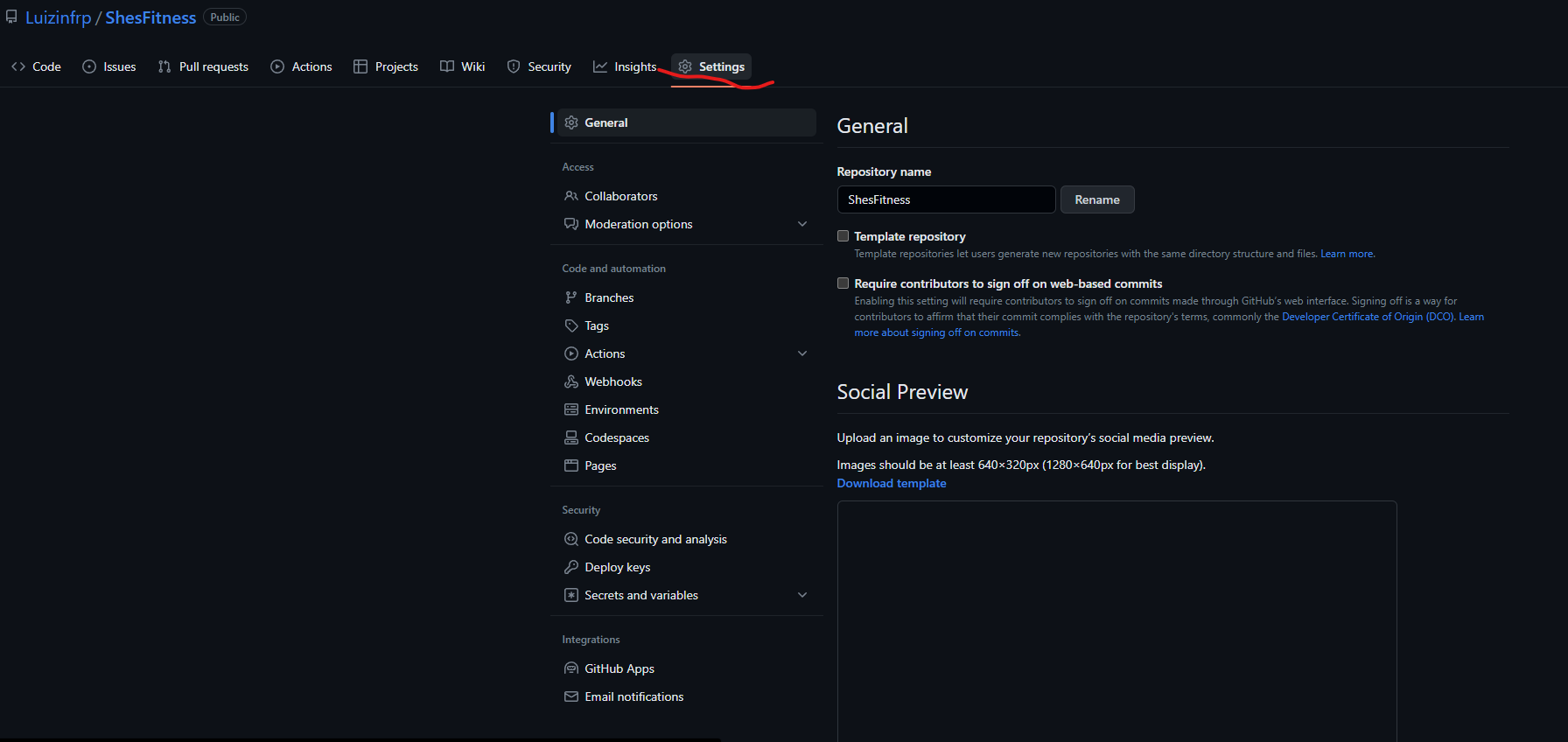Select the Deploy keys sidebar label
The width and height of the screenshot is (1568, 742).
[618, 567]
